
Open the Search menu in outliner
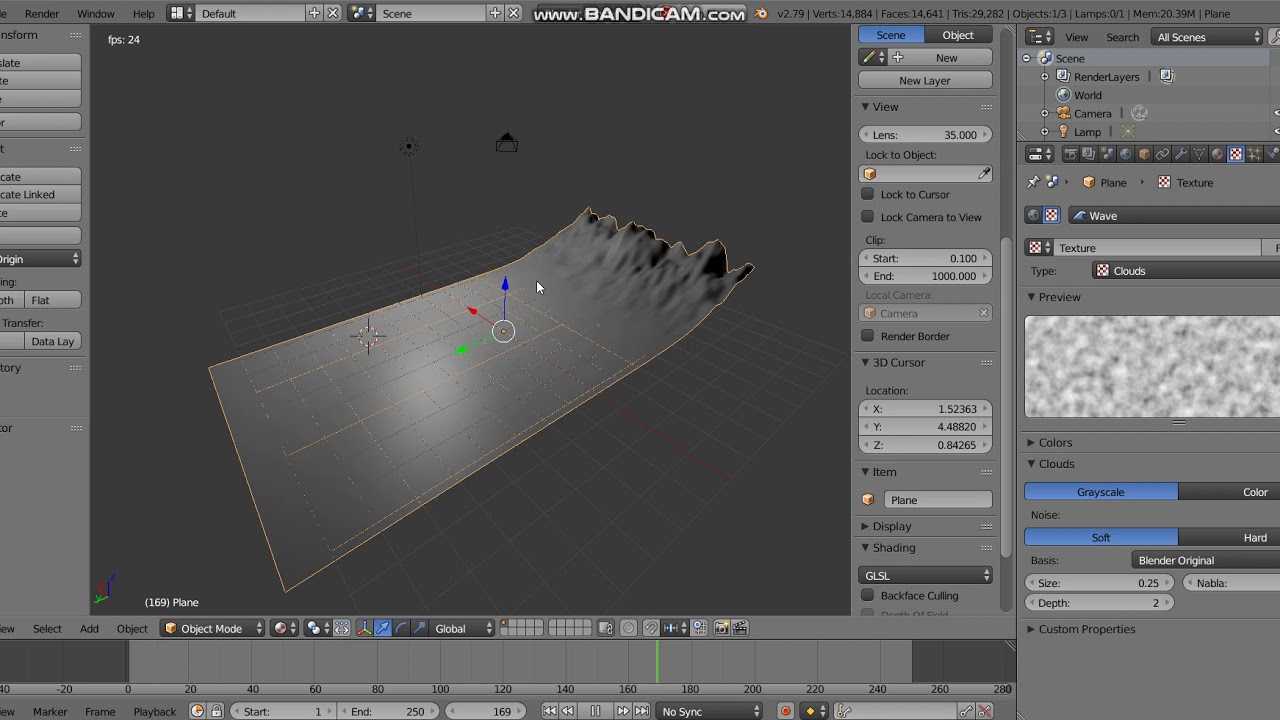click(1122, 37)
